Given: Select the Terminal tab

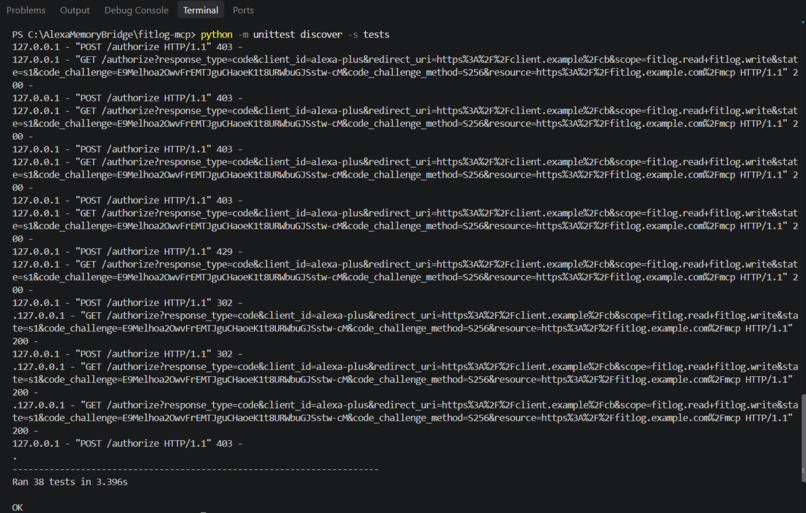Looking at the screenshot, I should tap(200, 10).
